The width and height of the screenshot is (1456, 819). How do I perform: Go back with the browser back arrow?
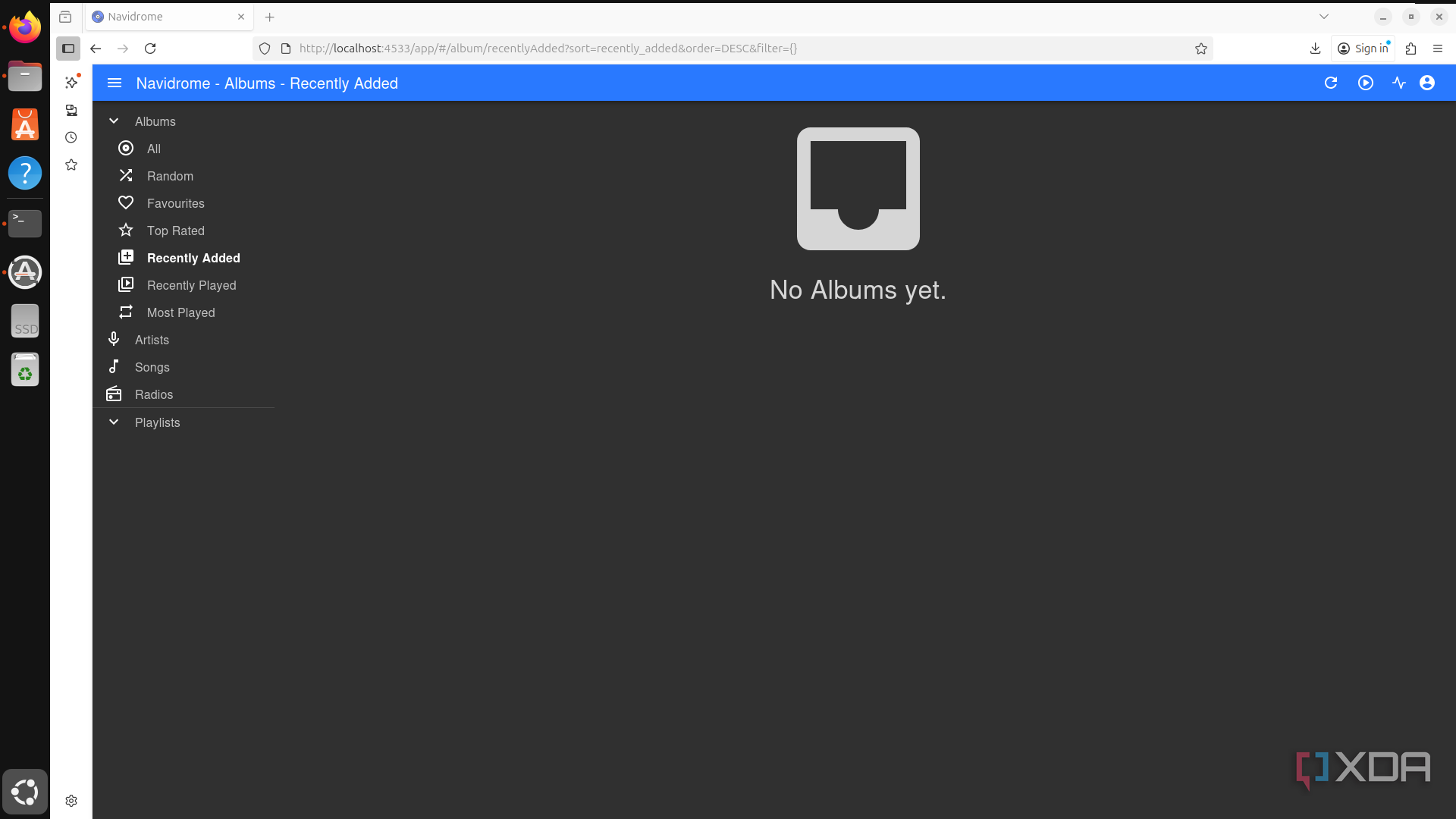click(x=96, y=49)
